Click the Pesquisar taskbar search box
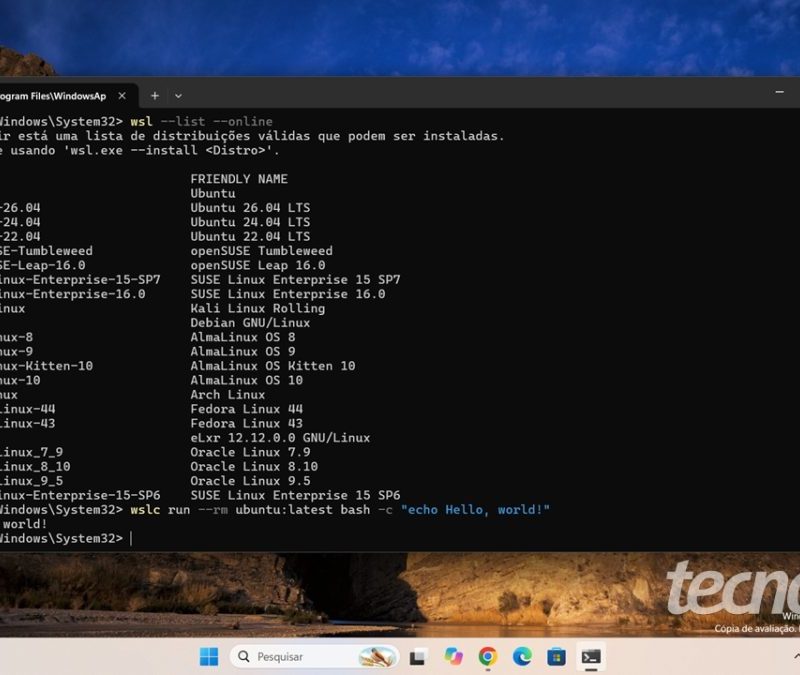800x675 pixels. 314,657
